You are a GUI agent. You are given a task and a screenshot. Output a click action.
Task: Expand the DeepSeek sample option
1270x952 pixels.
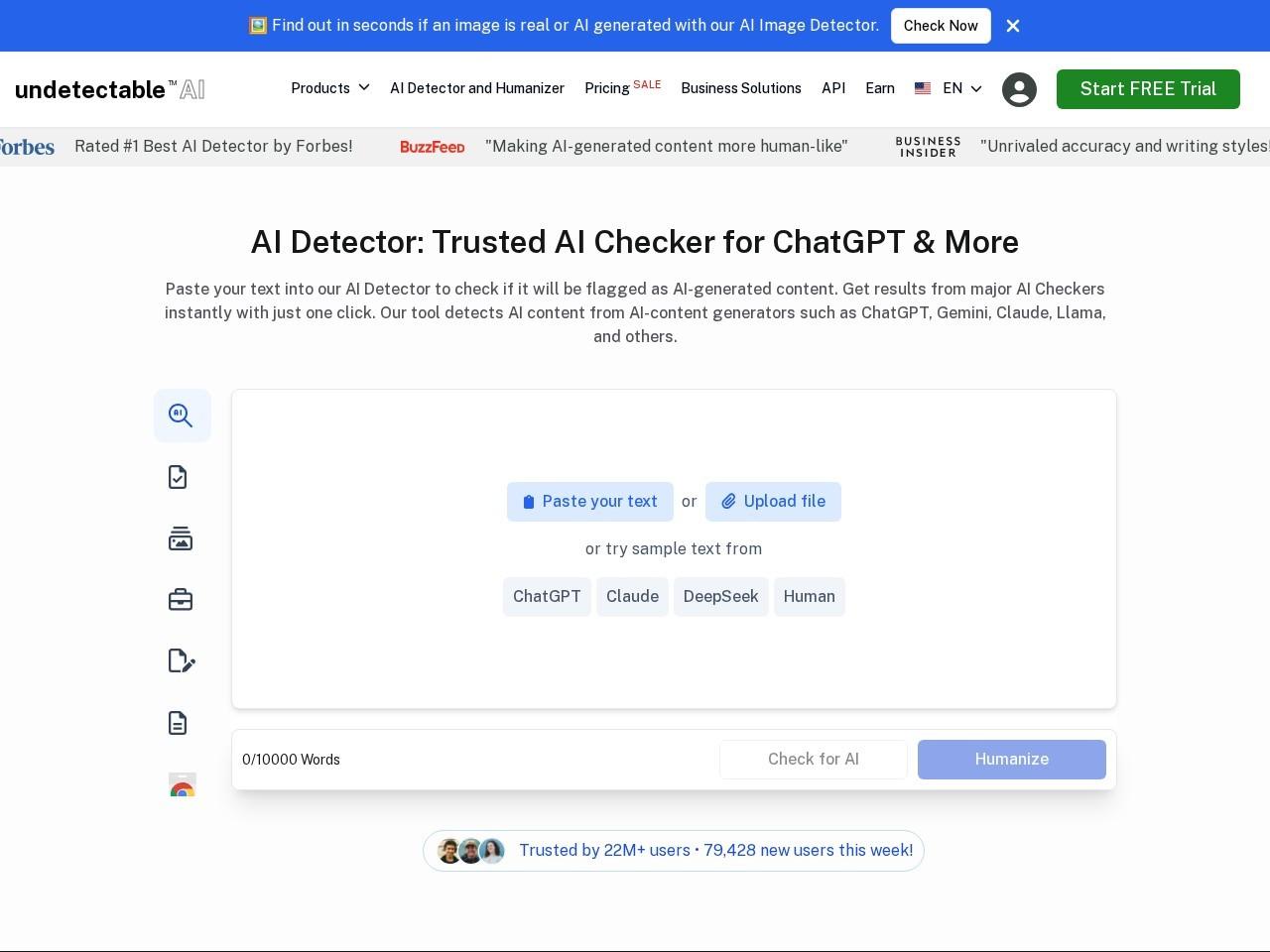point(720,596)
